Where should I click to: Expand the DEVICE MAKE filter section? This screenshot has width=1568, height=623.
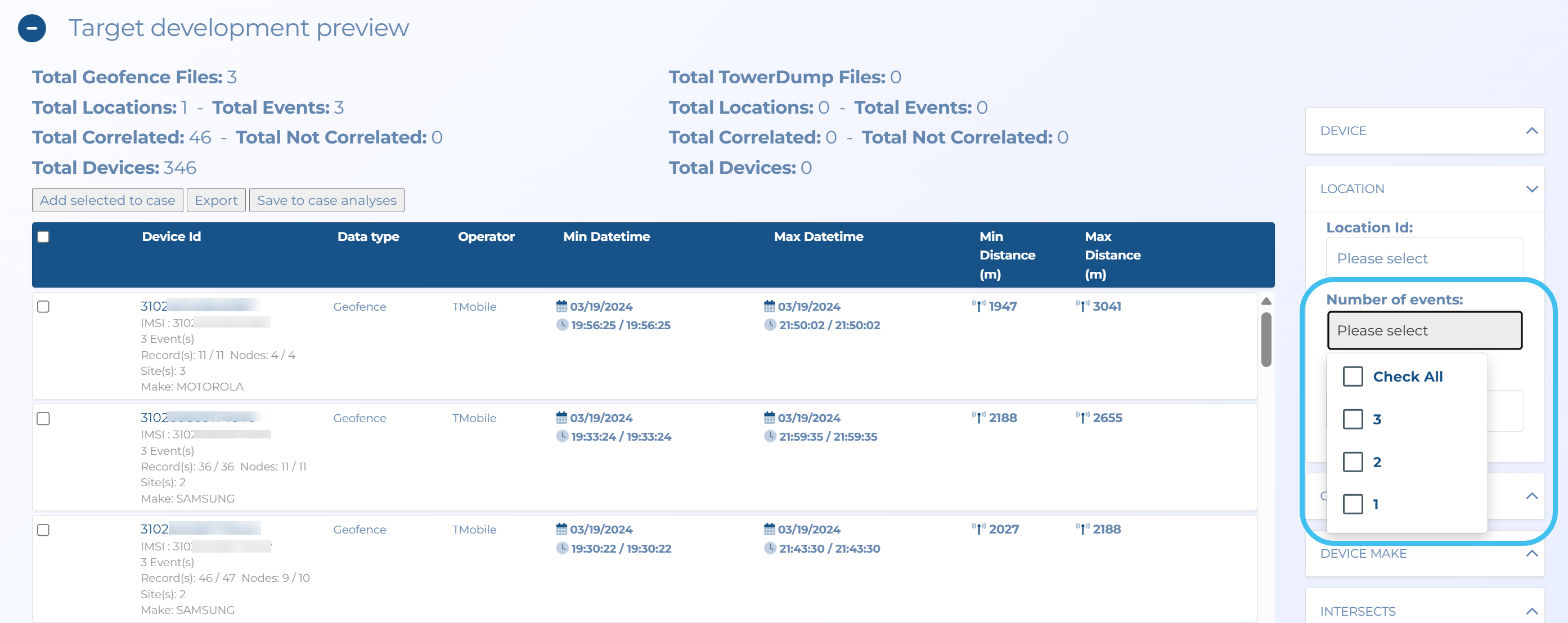click(1531, 554)
